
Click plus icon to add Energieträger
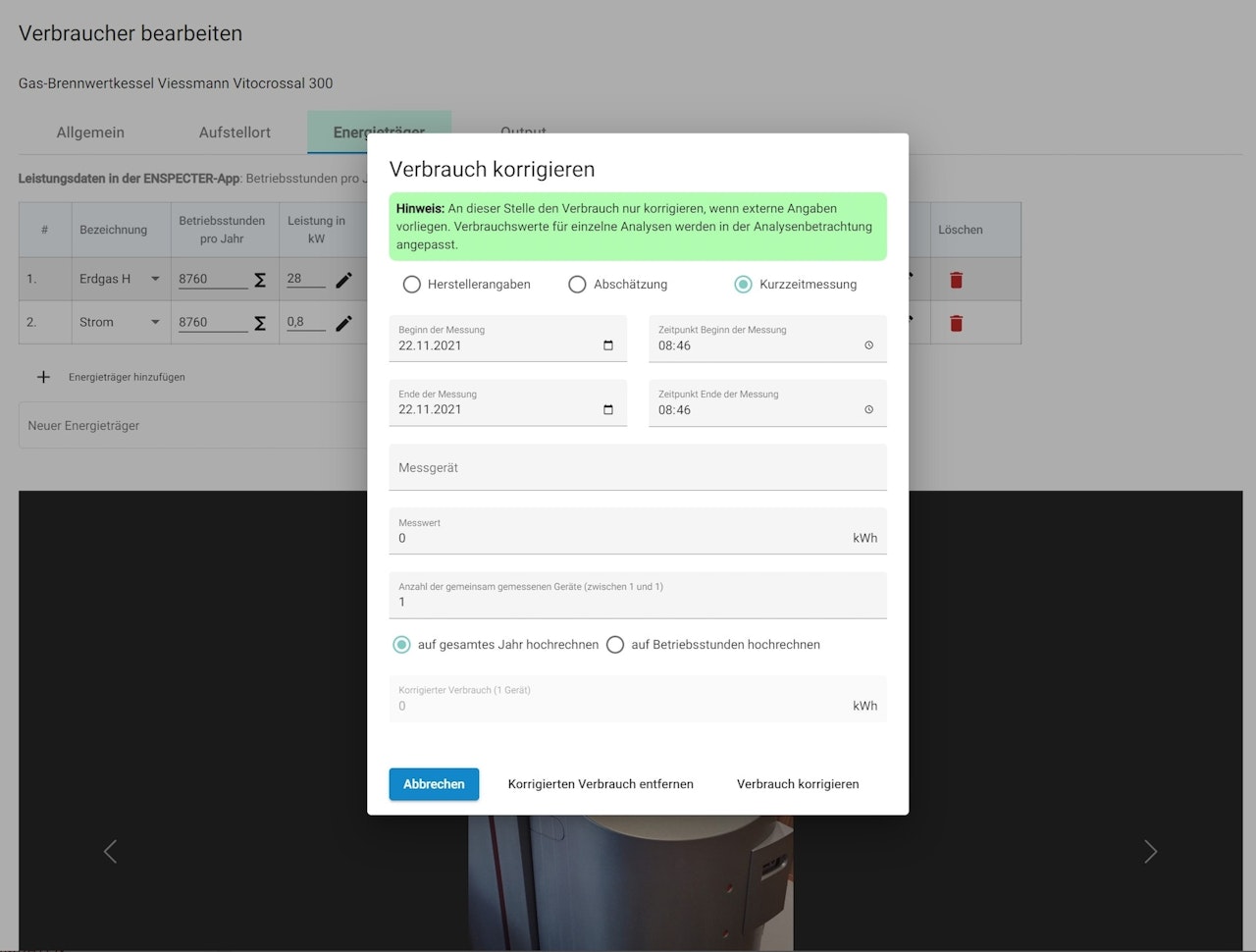click(43, 377)
